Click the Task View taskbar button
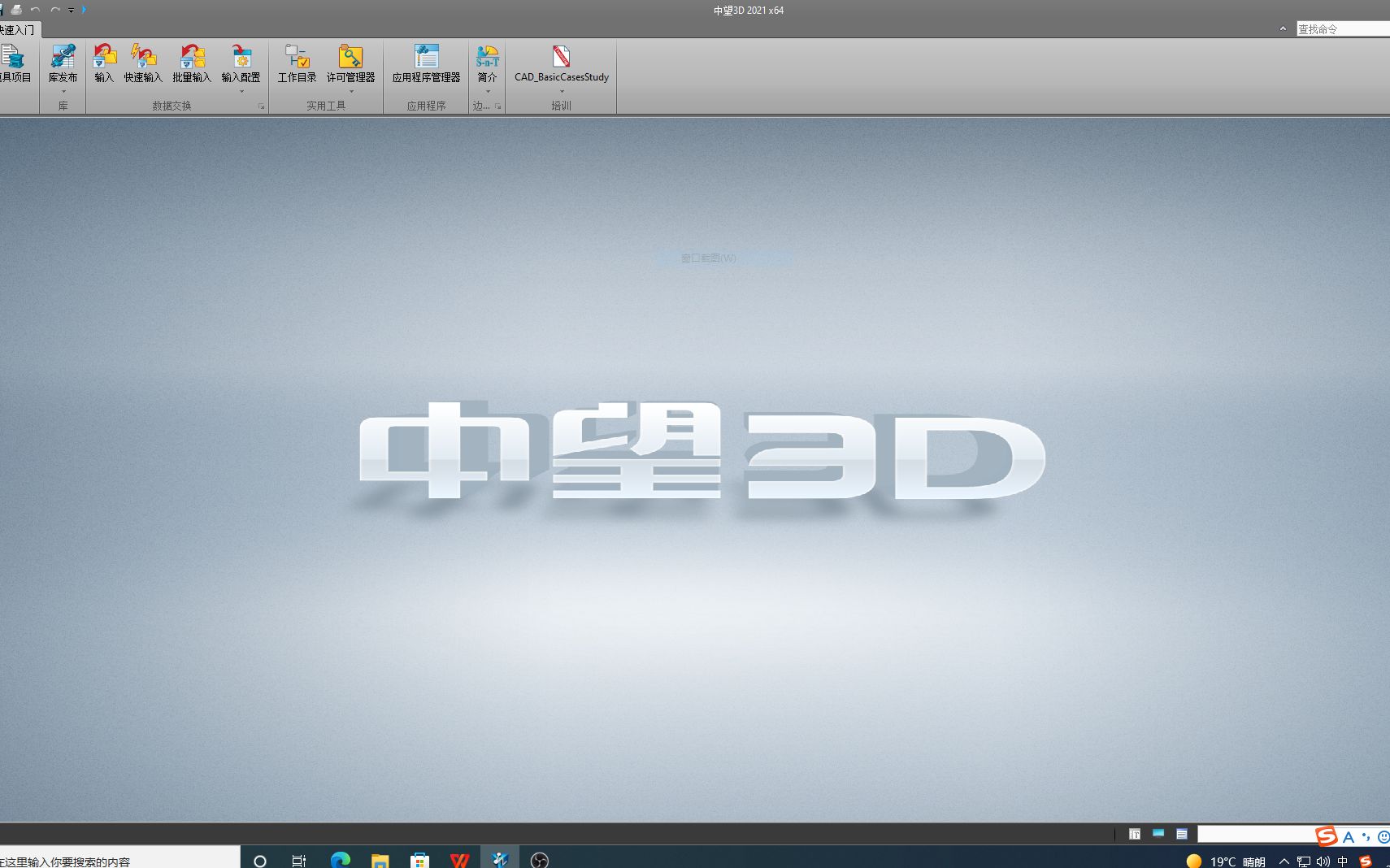Viewport: 1390px width, 868px height. click(x=299, y=861)
